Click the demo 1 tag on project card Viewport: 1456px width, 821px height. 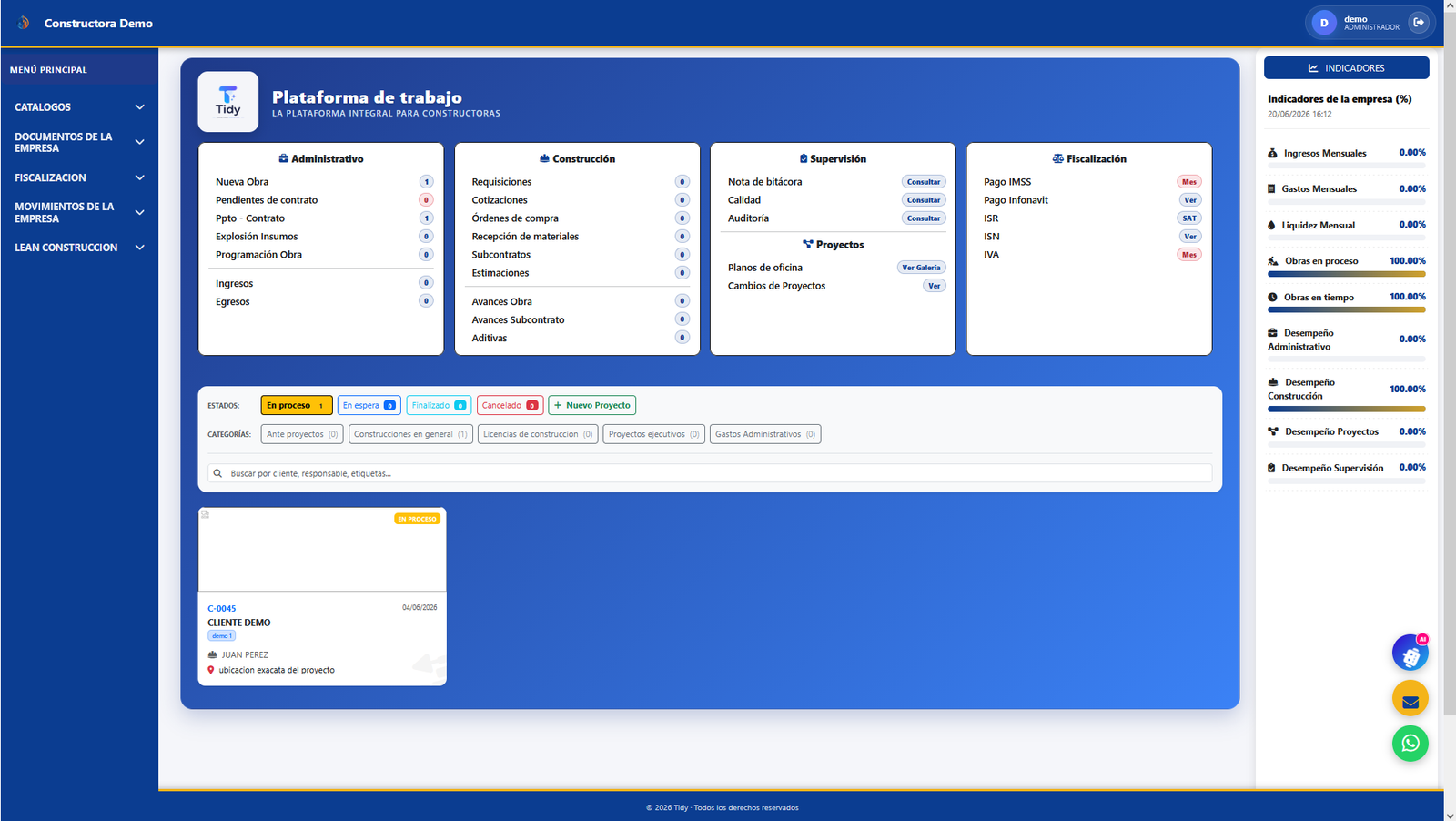point(222,636)
